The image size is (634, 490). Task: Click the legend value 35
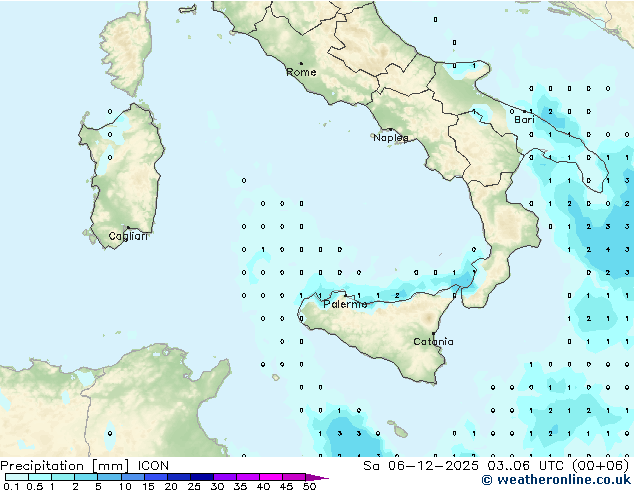(x=240, y=486)
